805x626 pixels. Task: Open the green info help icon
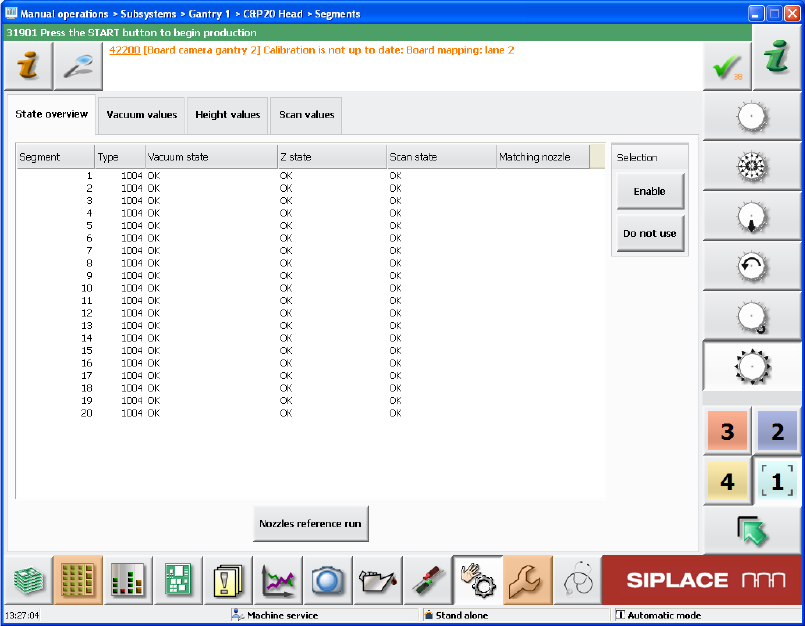point(776,57)
